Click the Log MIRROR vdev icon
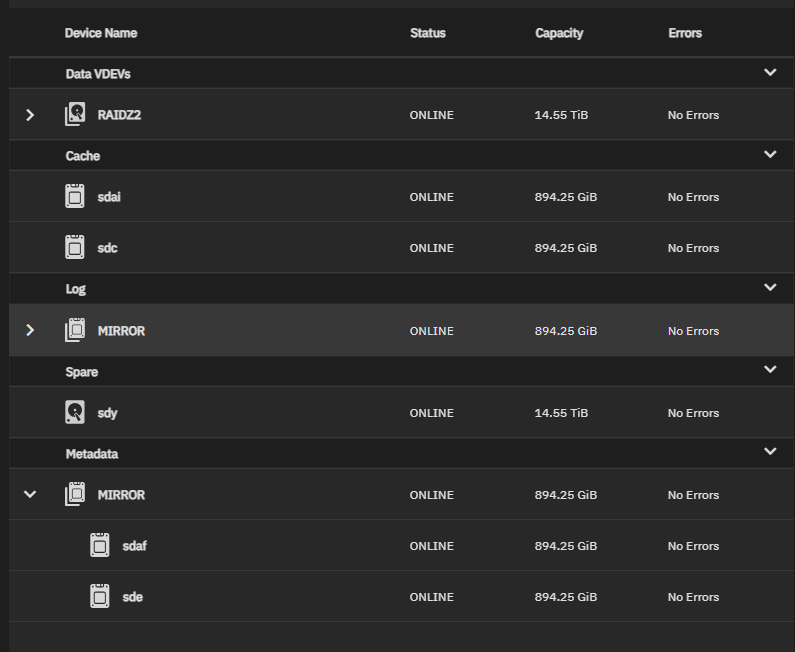The height and width of the screenshot is (652, 795). pos(75,330)
